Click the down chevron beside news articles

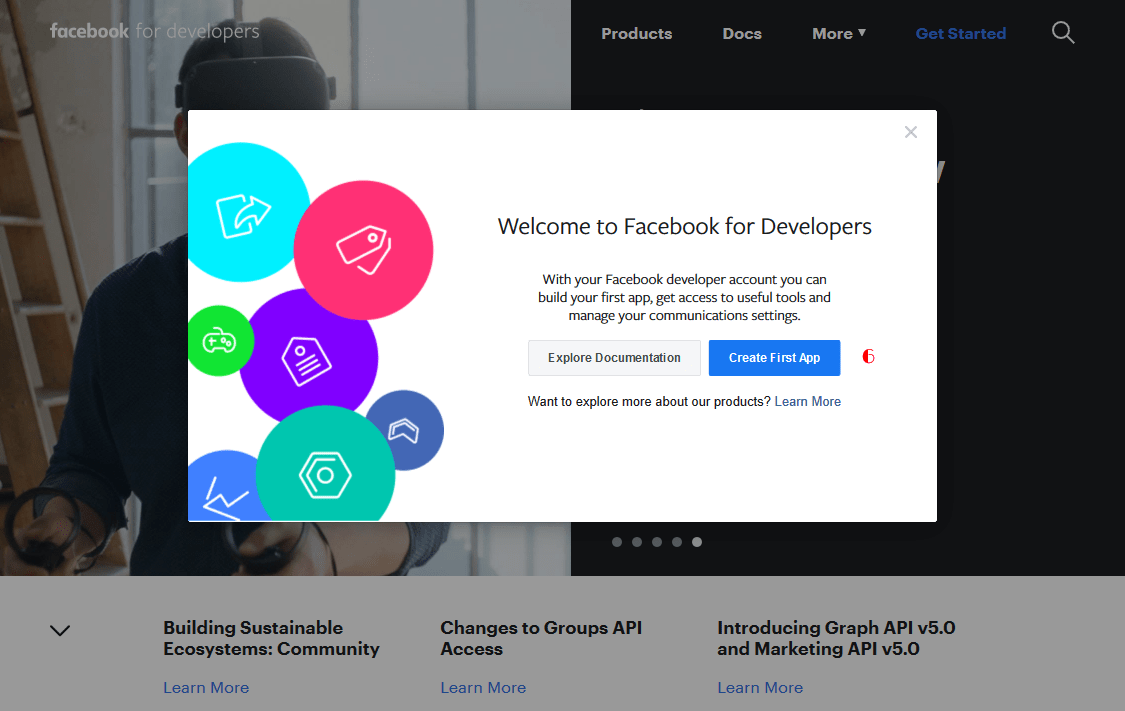coord(60,631)
